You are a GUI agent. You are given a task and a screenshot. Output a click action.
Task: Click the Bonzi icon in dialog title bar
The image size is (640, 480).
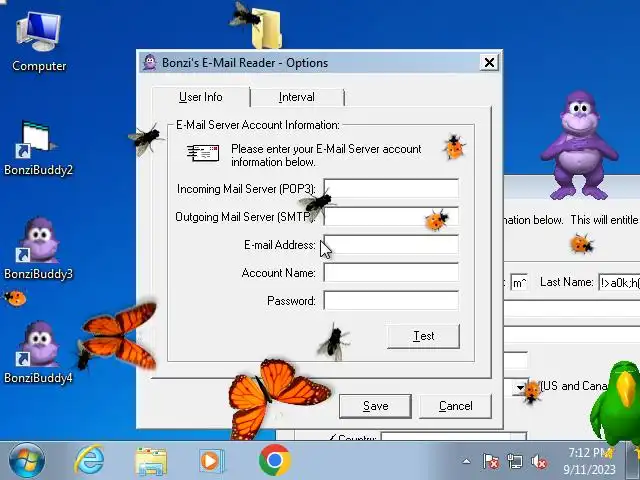150,62
